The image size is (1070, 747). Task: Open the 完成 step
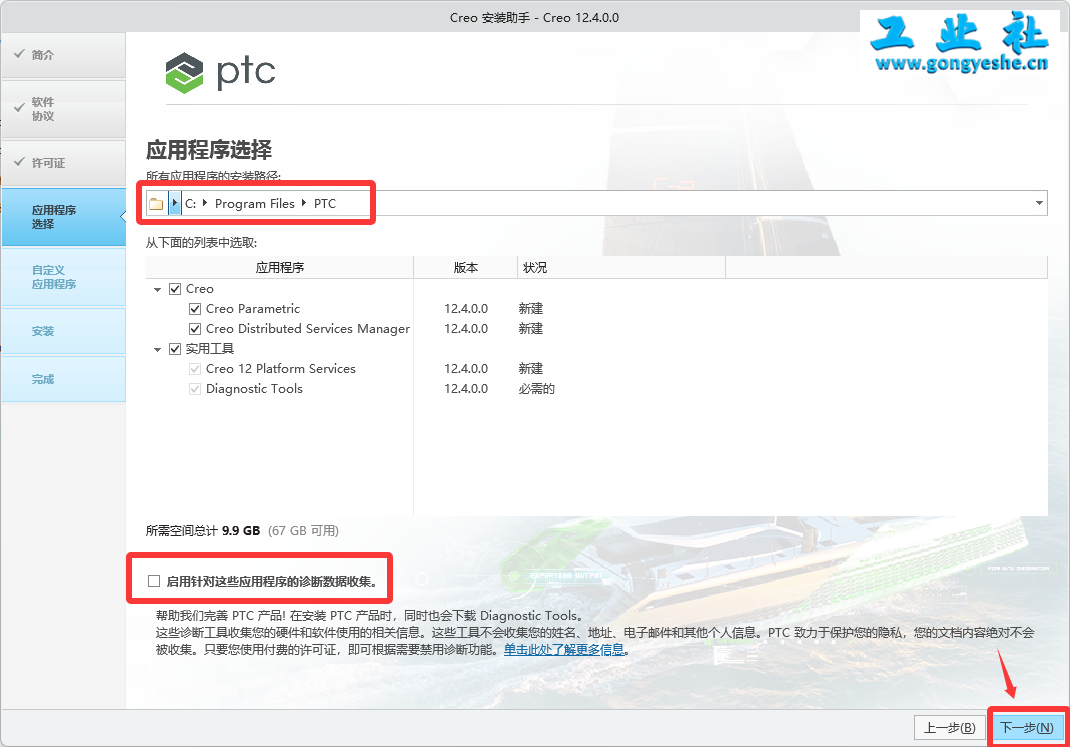pos(63,379)
